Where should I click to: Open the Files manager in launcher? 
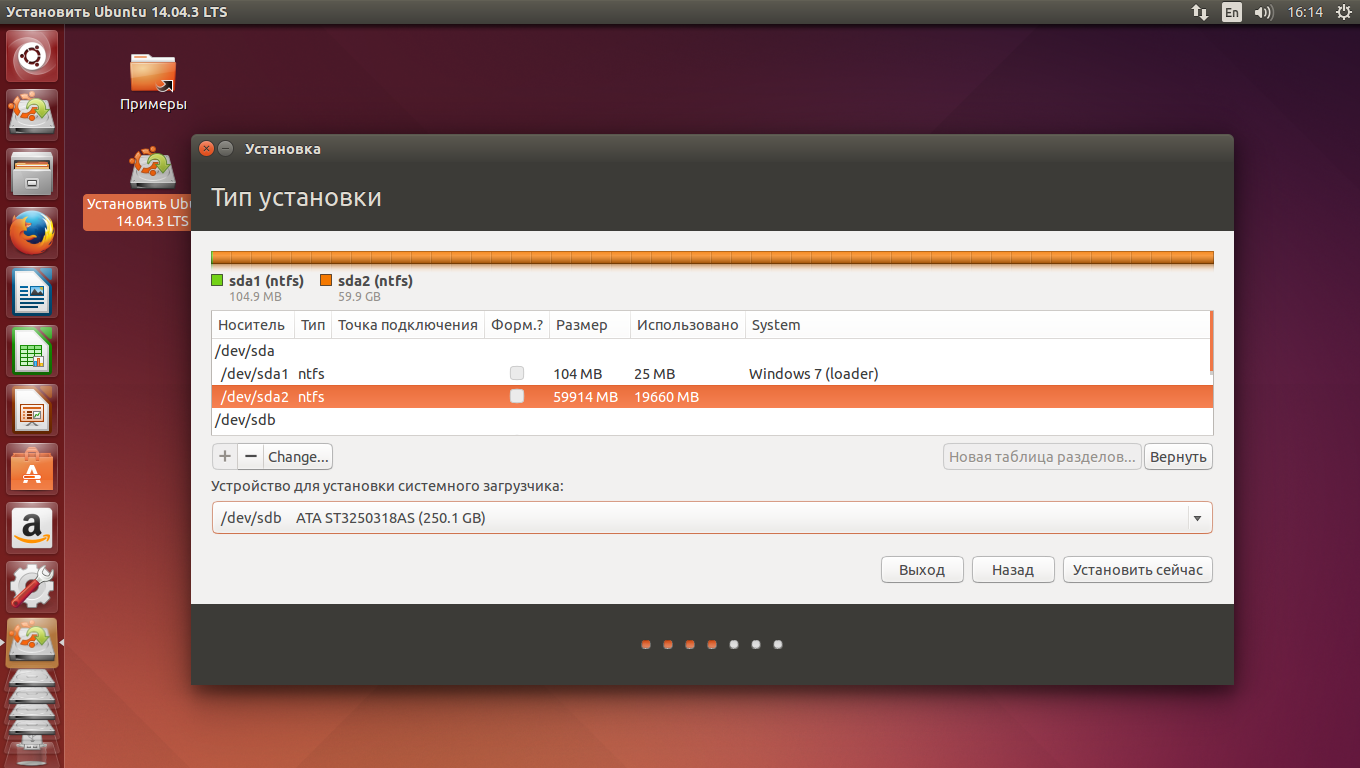[x=33, y=174]
